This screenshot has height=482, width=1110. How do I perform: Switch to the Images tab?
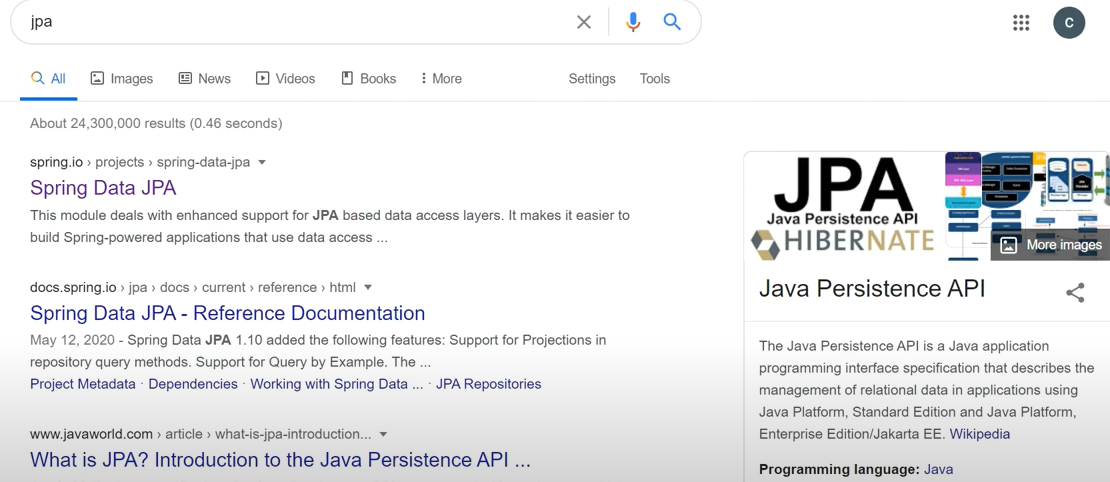[122, 79]
